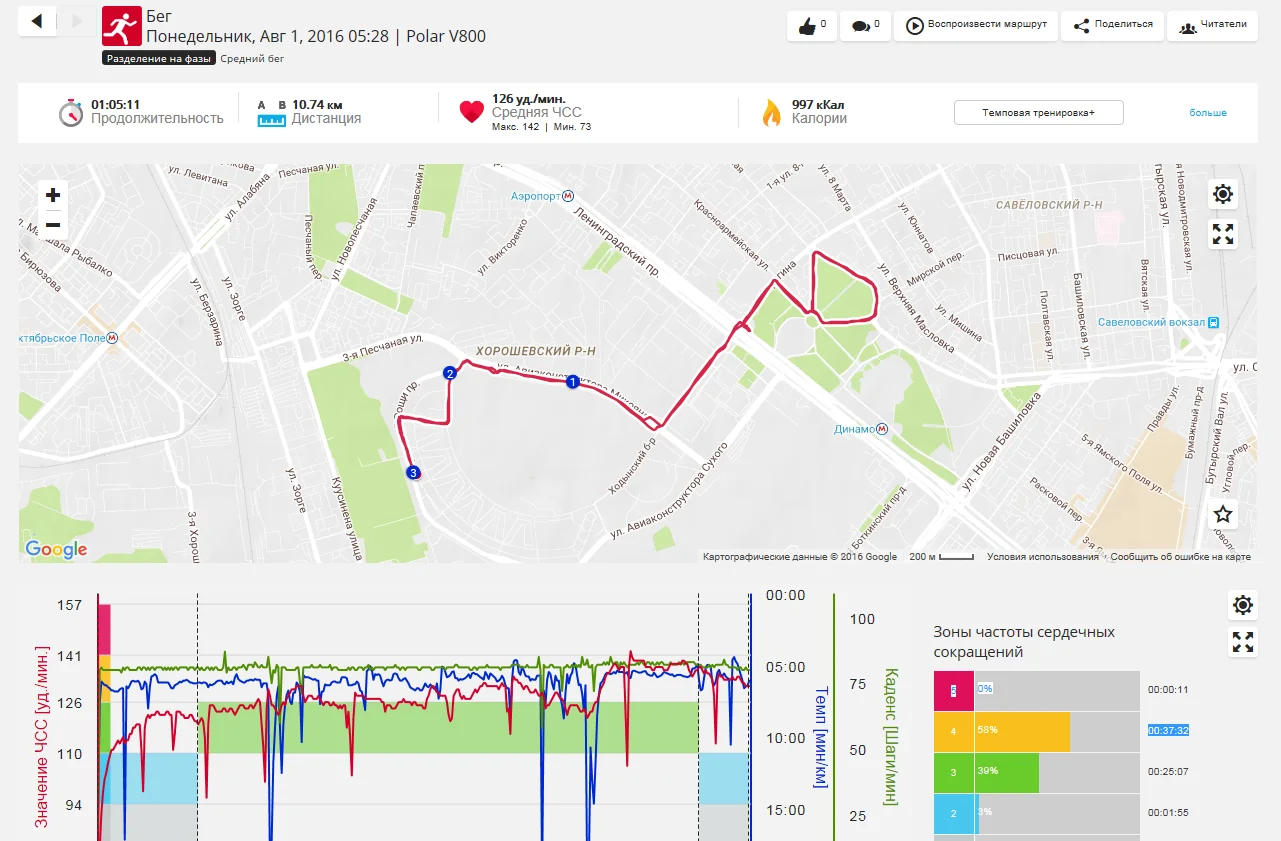The width and height of the screenshot is (1281, 841).
Task: Click the ХОРОШЕВСКИЙ Р-Н map label
Action: point(536,352)
